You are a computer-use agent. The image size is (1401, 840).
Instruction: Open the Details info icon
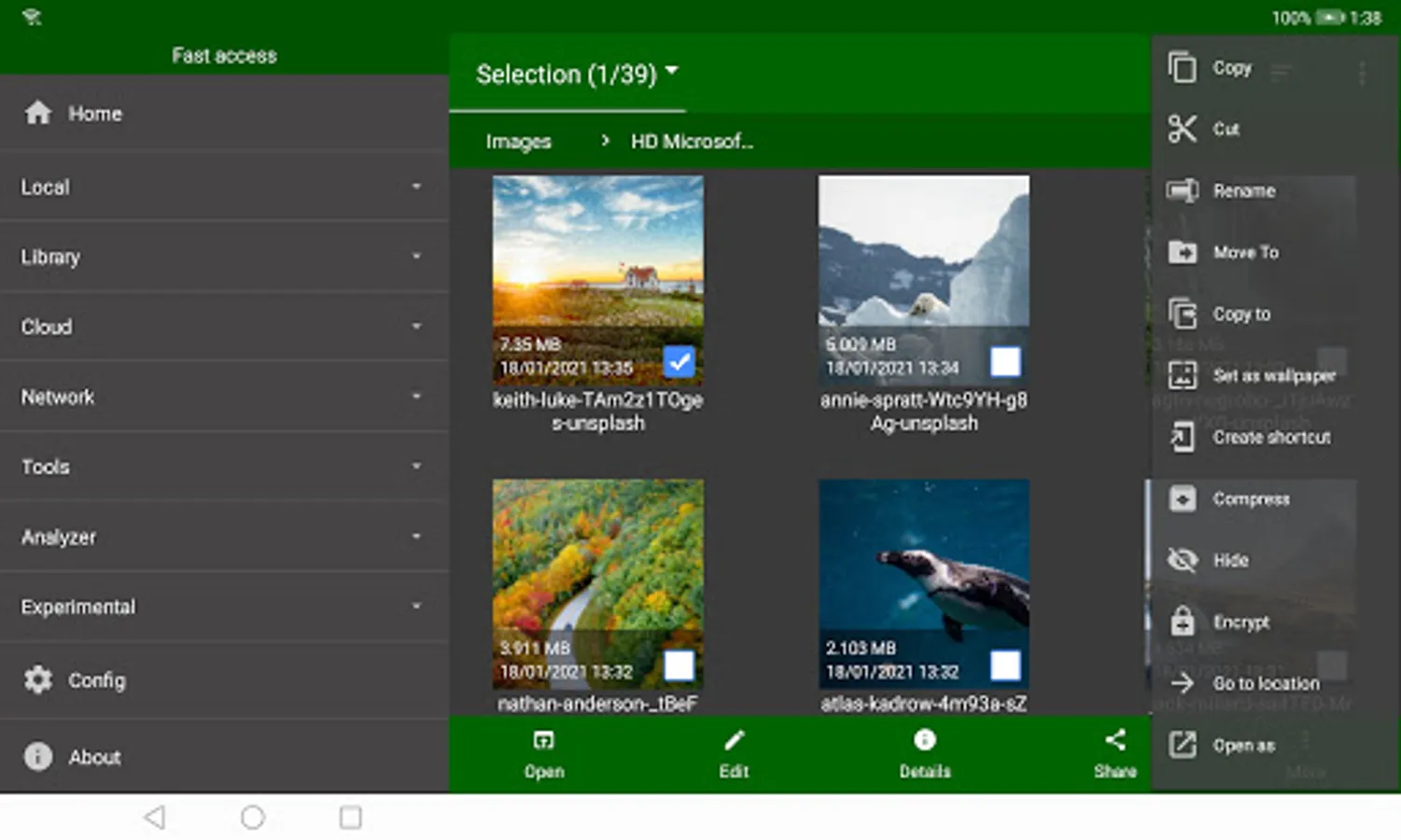[924, 740]
